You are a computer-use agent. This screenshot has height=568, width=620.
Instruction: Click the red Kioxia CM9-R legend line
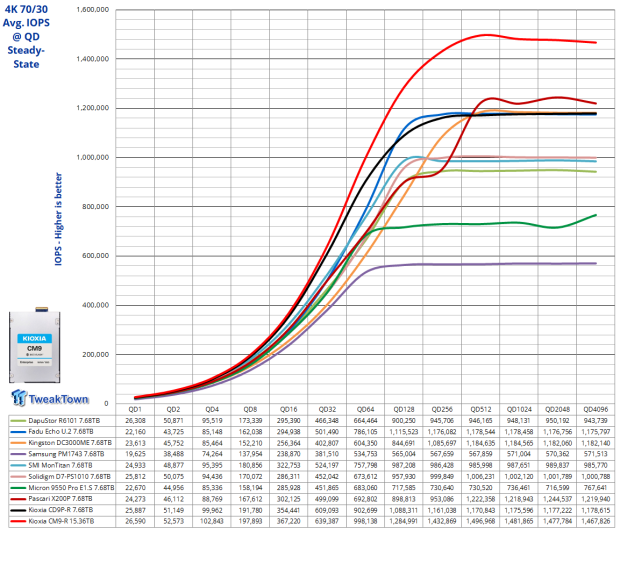tap(18, 521)
